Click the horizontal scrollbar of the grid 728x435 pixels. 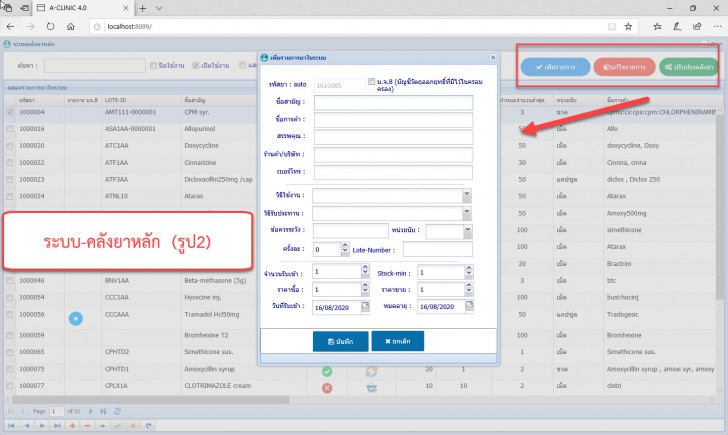151,400
